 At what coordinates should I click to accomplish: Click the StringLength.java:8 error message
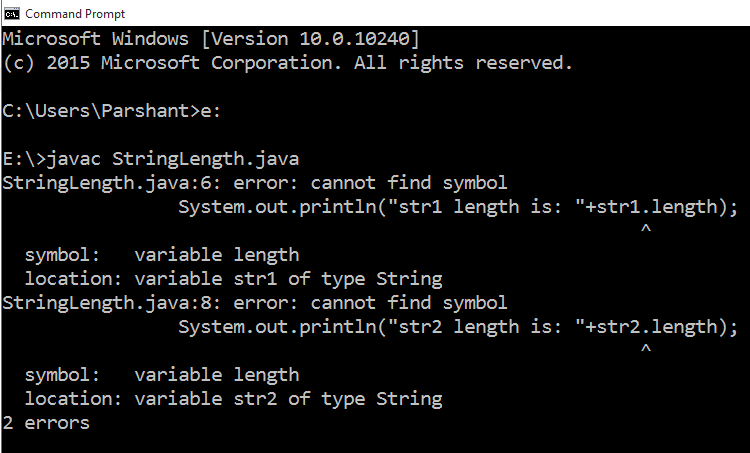click(x=255, y=303)
